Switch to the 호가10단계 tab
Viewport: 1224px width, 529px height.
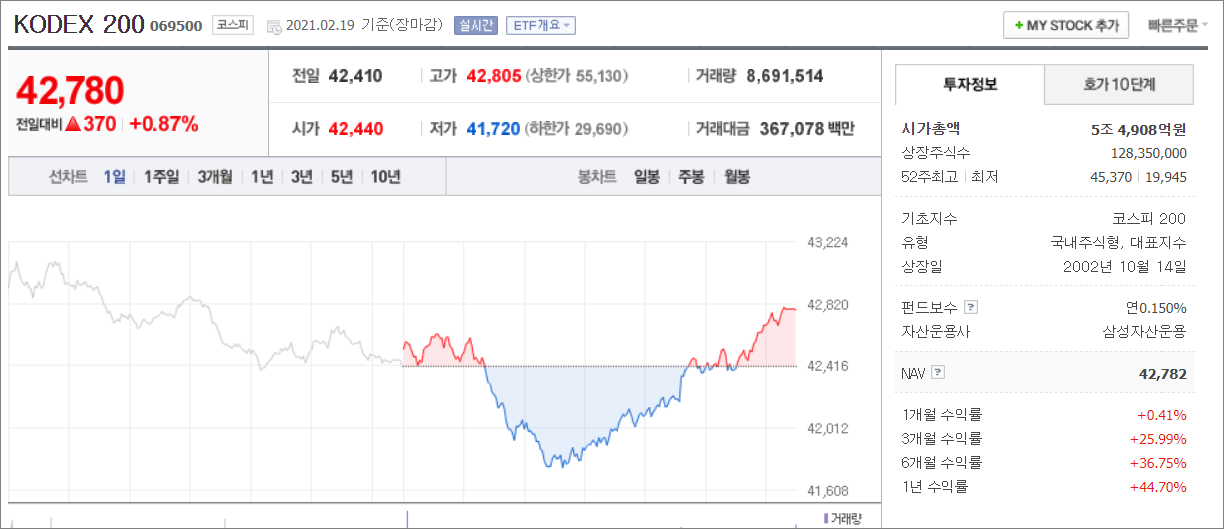point(1119,84)
